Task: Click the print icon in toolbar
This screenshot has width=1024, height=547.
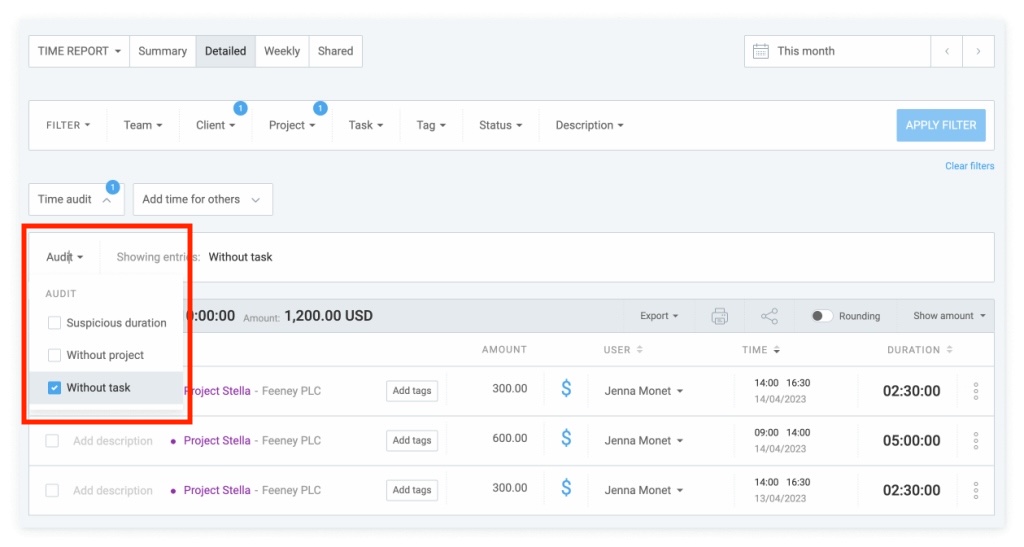Action: point(719,316)
